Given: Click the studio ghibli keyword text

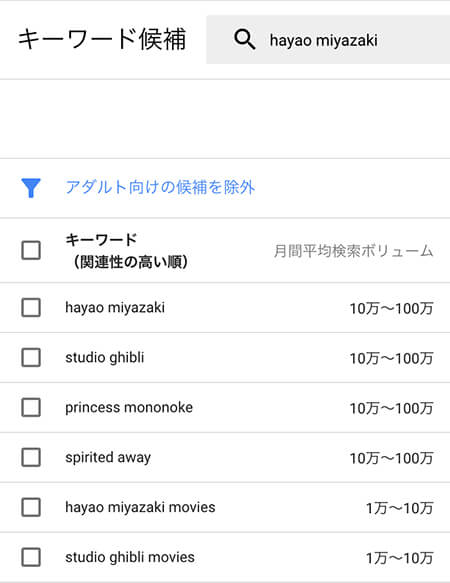Looking at the screenshot, I should click(105, 358).
